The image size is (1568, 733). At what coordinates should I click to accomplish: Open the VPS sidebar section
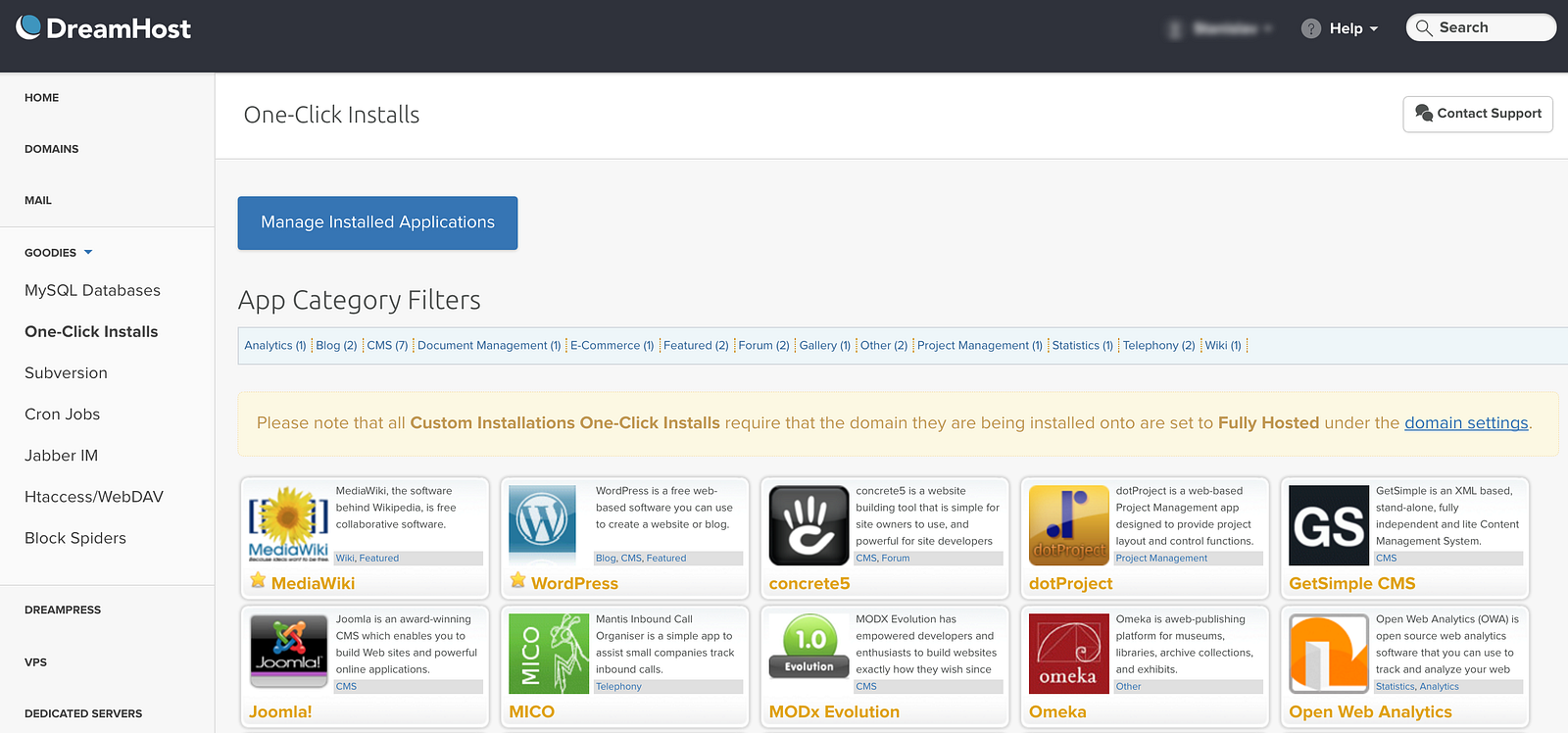click(36, 662)
